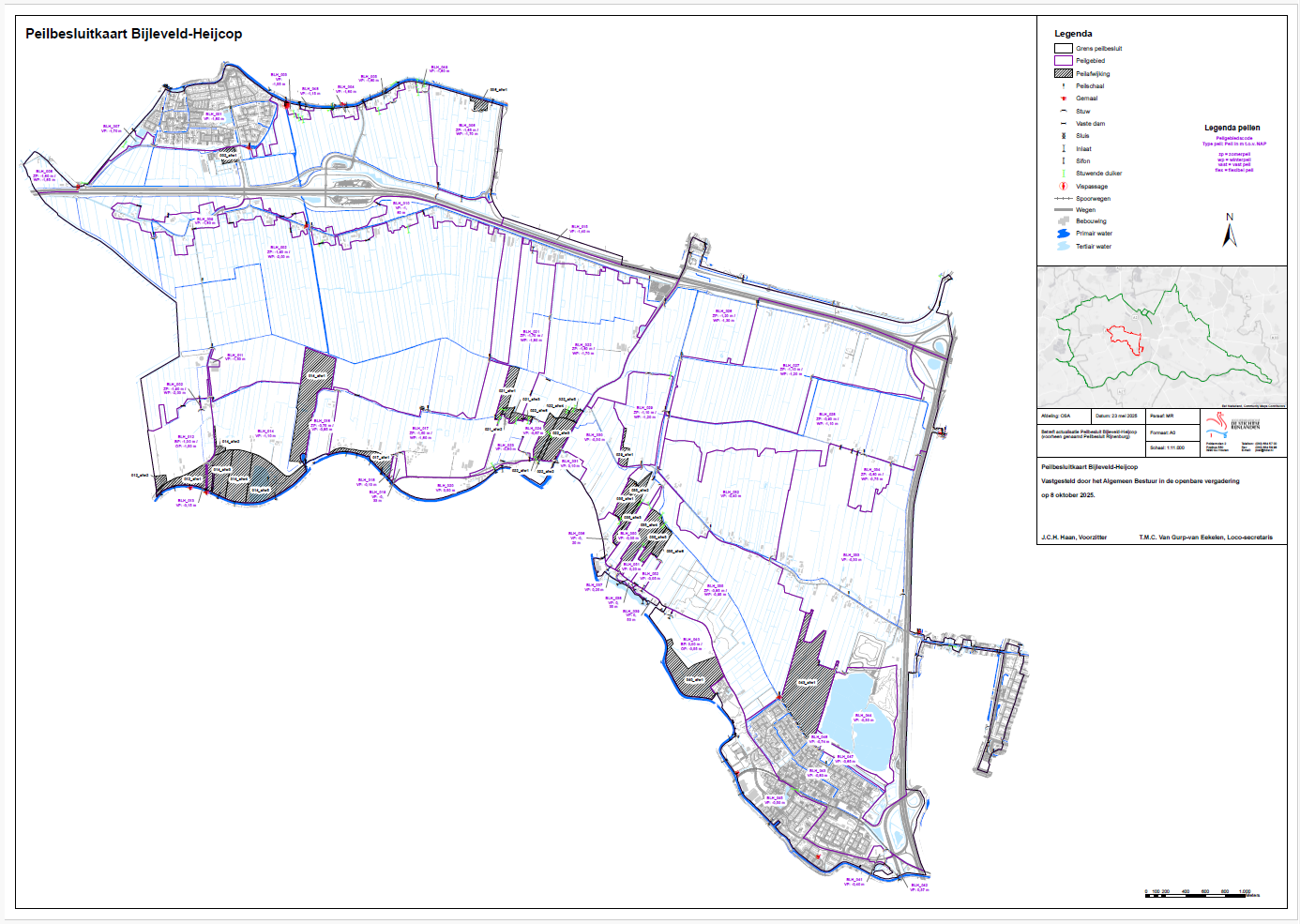Click the Inlaat legend symbol
Viewport: 1300px width, 924px height.
tap(1063, 148)
